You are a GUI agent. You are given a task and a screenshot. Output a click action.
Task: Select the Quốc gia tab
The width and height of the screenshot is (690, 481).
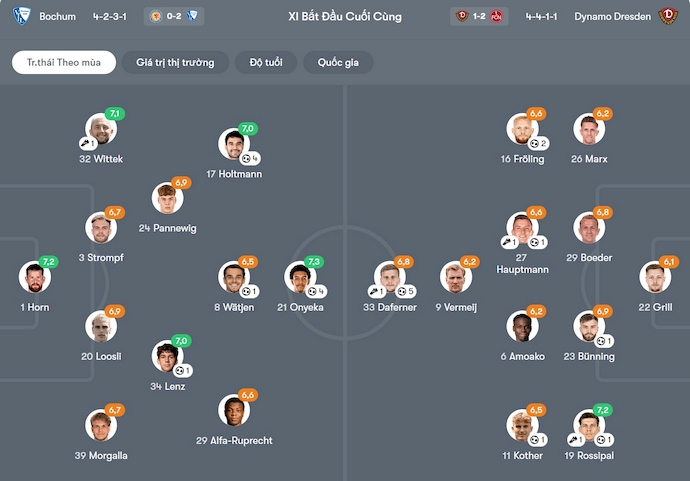pos(338,62)
